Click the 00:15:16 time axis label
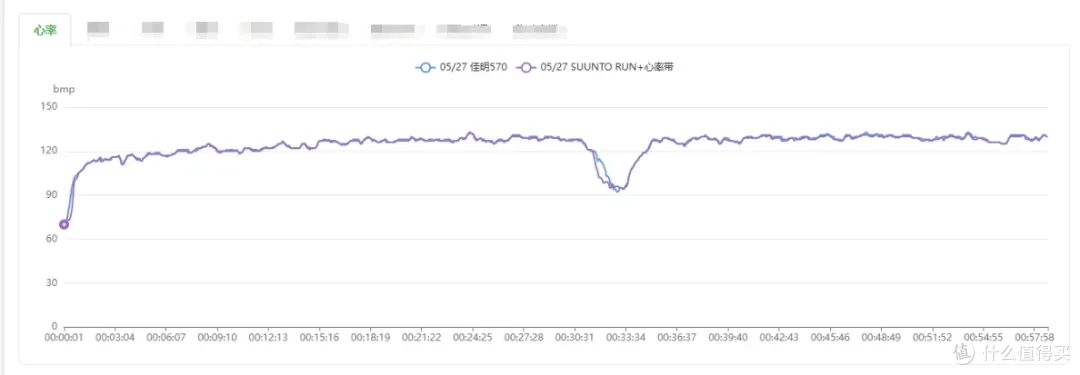 pos(320,338)
